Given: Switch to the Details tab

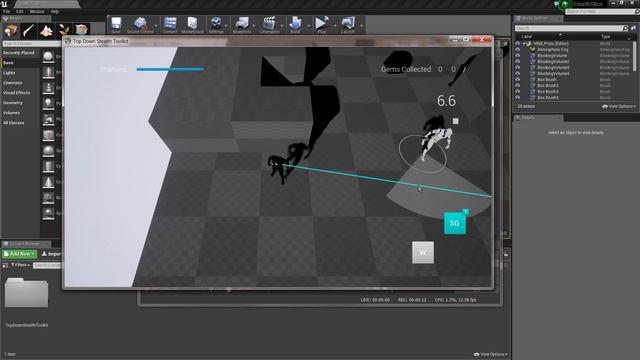Looking at the screenshot, I should click(538, 118).
